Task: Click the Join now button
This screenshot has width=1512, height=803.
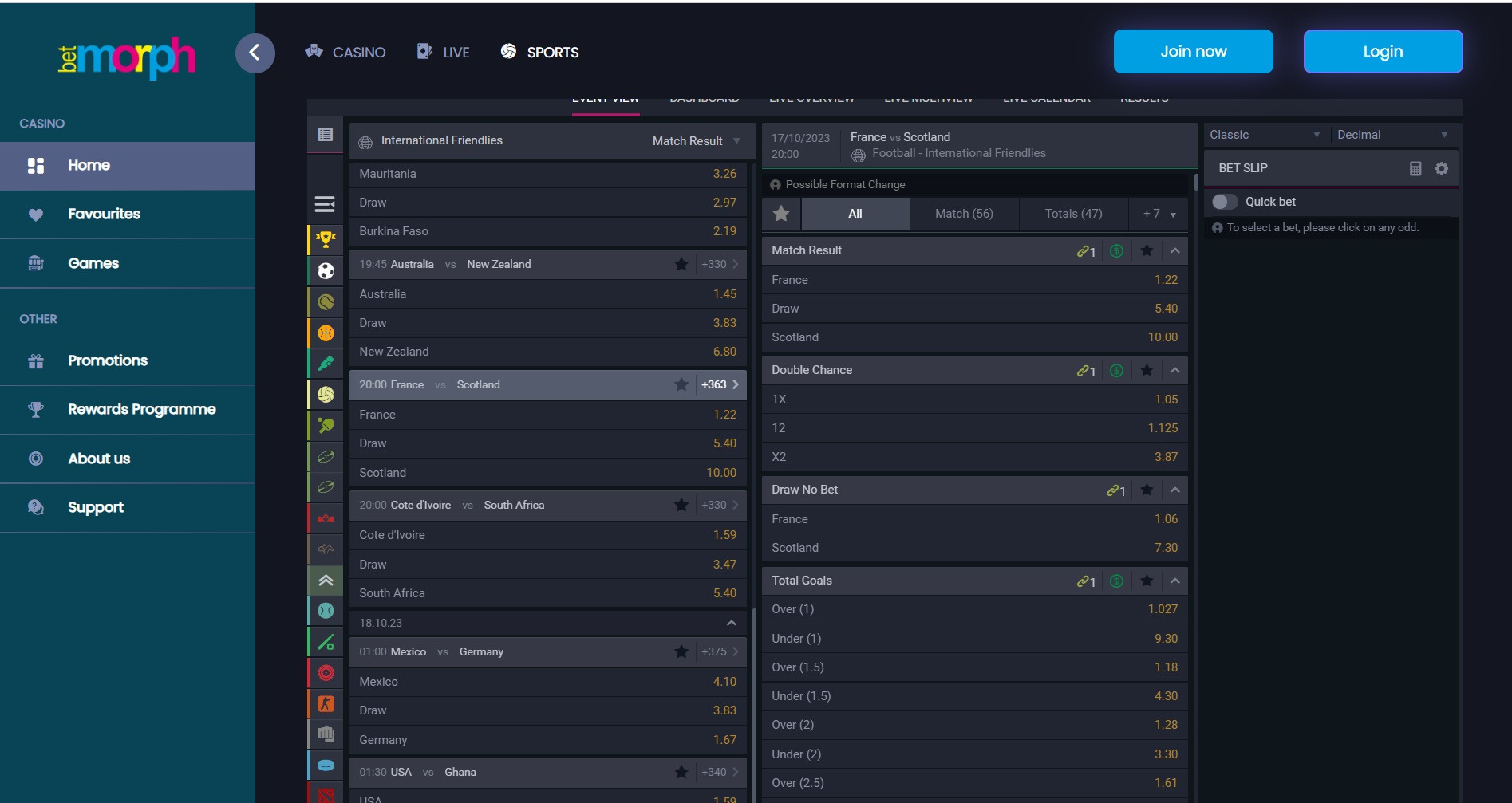Action: [x=1193, y=52]
